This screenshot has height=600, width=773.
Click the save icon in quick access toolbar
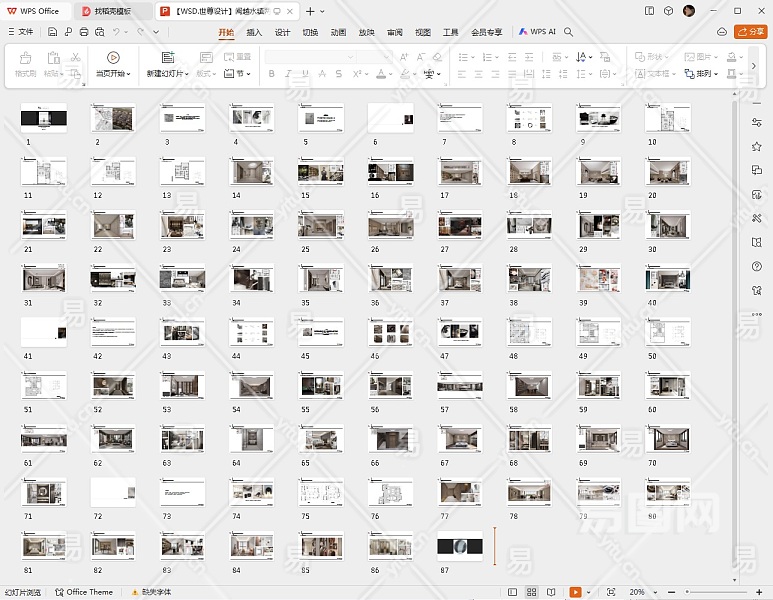click(52, 32)
